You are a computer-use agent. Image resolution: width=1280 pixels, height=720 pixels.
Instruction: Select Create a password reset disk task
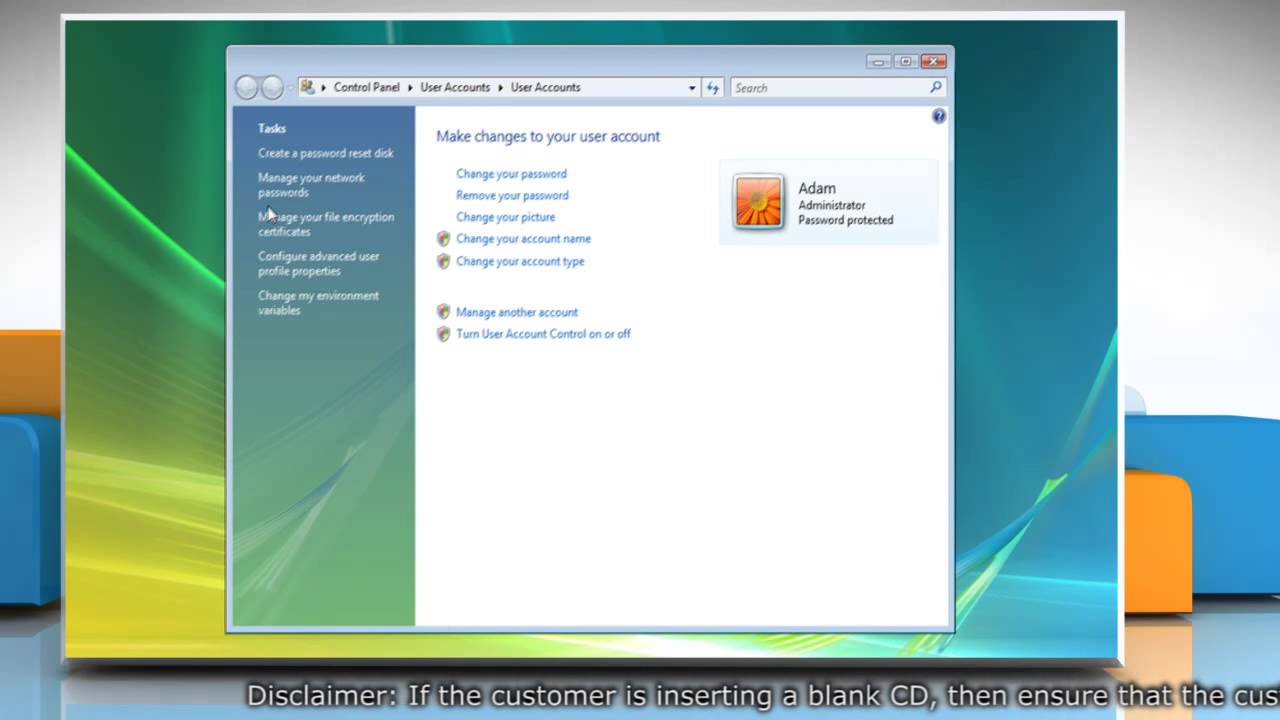pos(326,153)
